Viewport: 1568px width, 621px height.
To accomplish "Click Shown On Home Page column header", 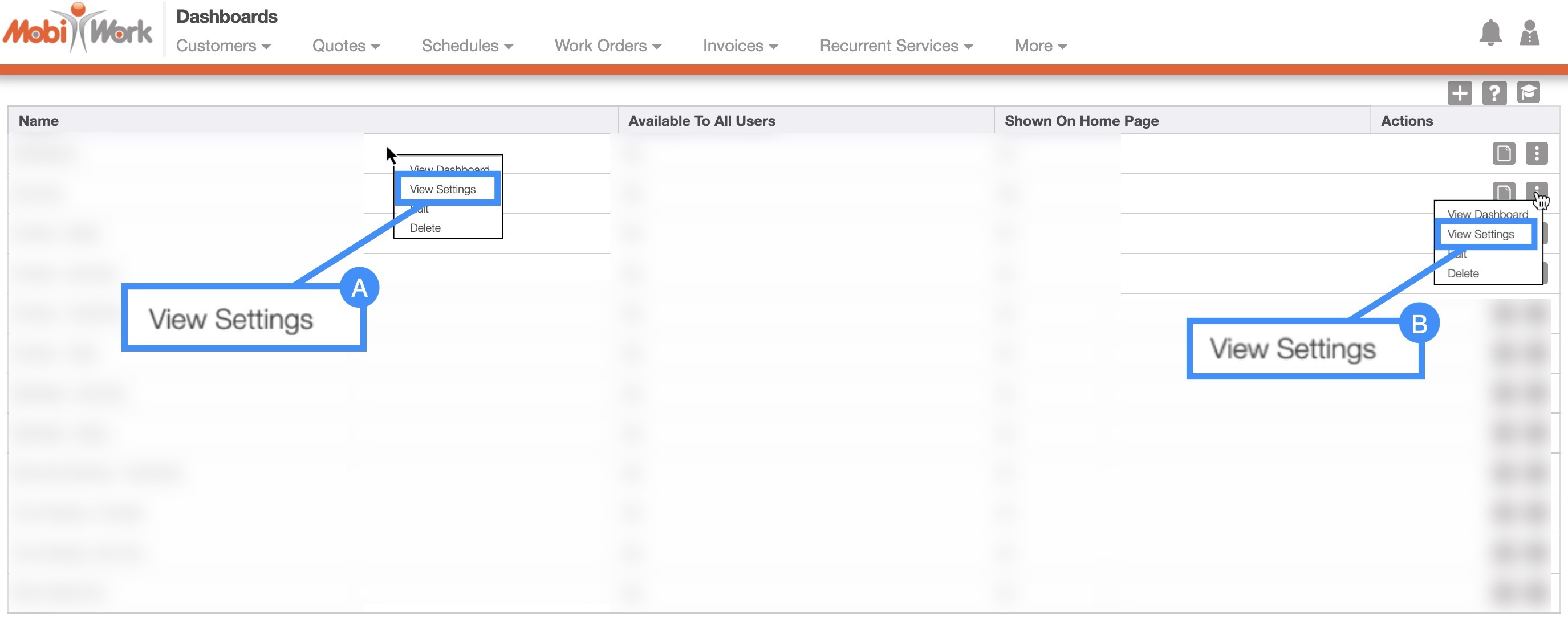I will tap(1081, 120).
